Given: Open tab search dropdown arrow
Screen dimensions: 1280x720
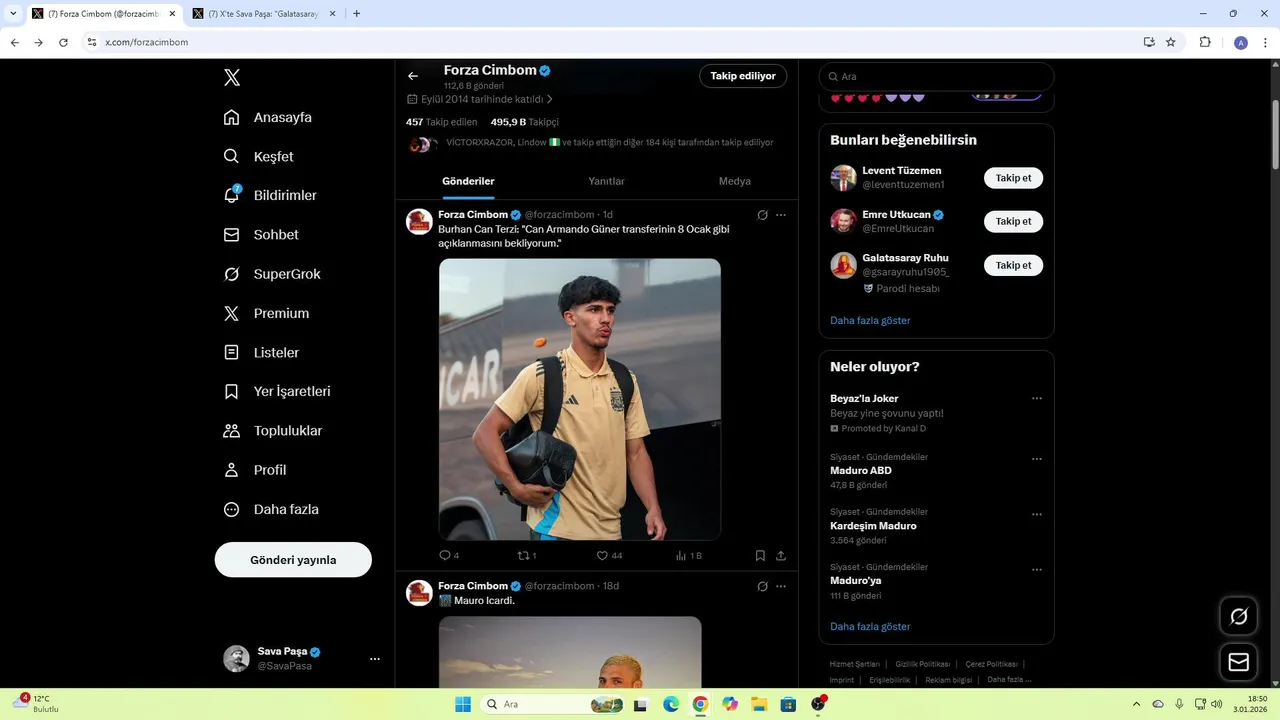Looking at the screenshot, I should click(x=13, y=14).
